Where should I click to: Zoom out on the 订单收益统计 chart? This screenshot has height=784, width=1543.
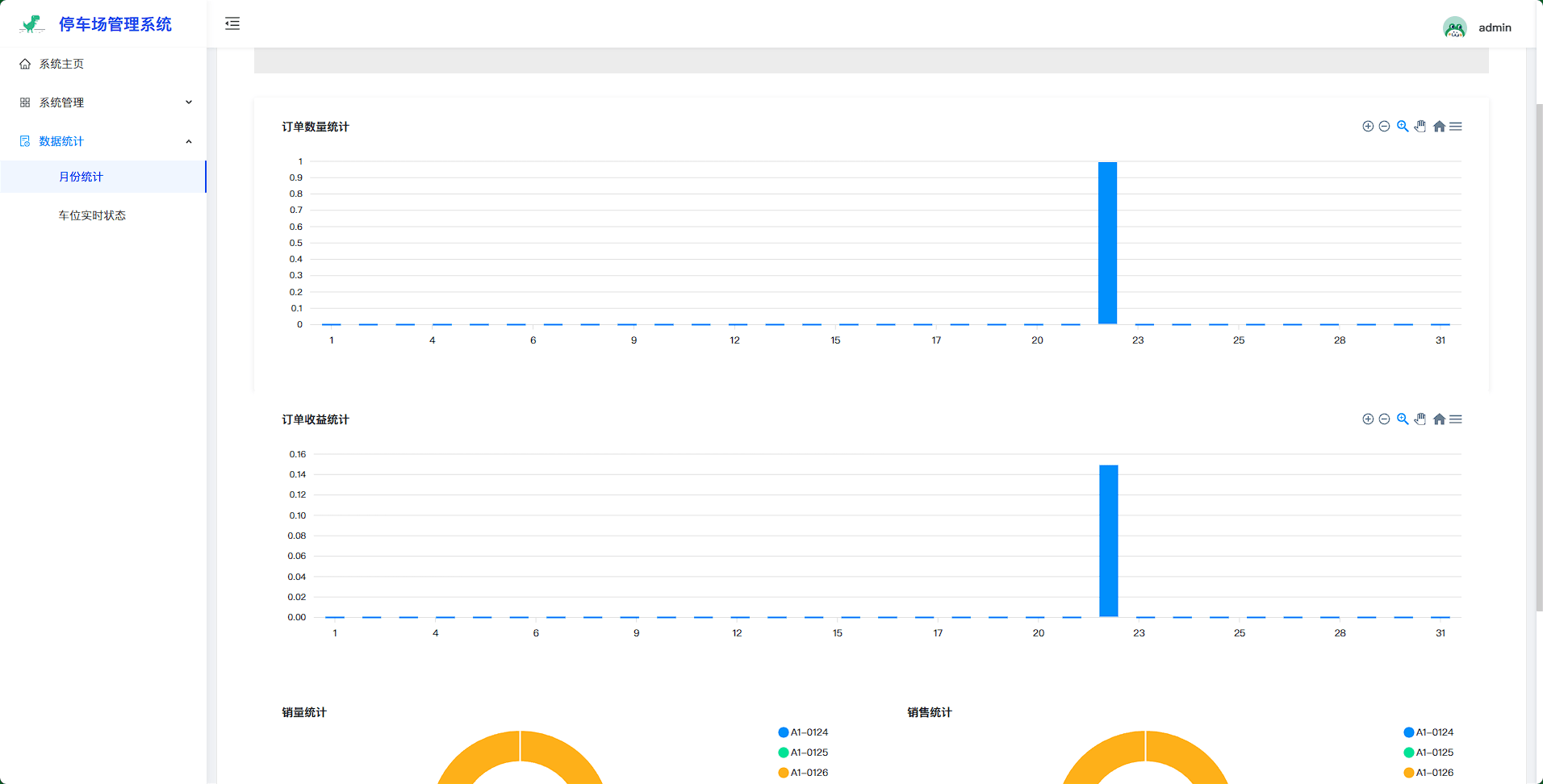pyautogui.click(x=1384, y=419)
